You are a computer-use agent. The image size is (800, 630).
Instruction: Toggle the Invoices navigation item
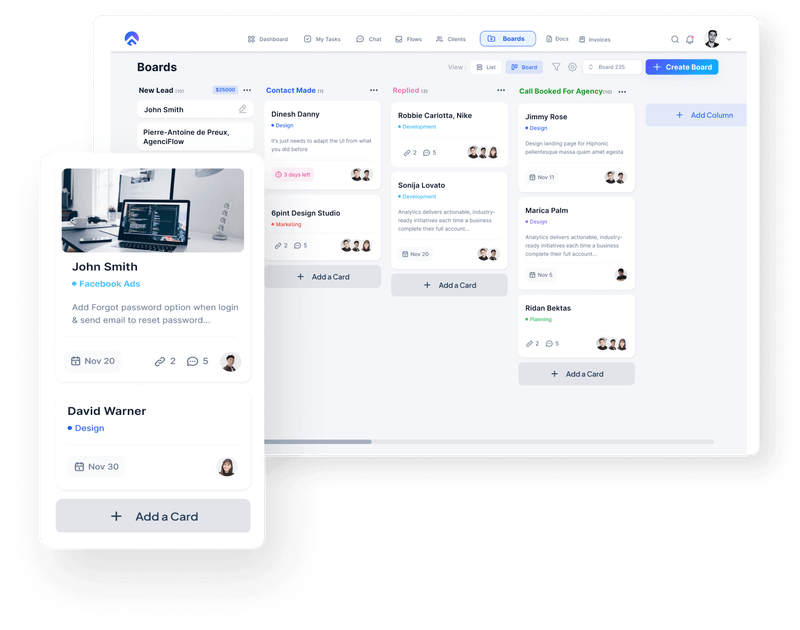[591, 38]
